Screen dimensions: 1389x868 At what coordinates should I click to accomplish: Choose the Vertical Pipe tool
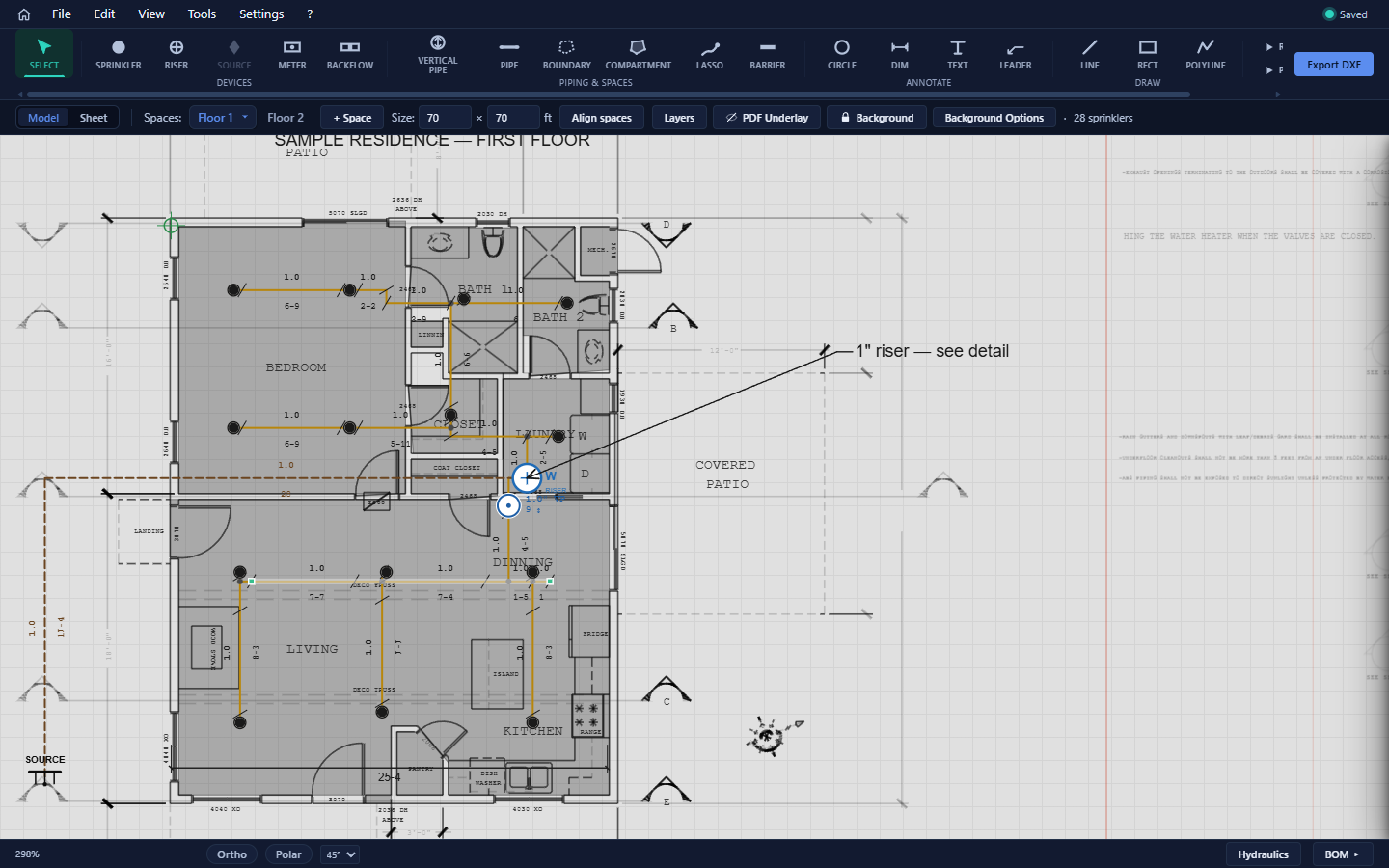coord(438,54)
